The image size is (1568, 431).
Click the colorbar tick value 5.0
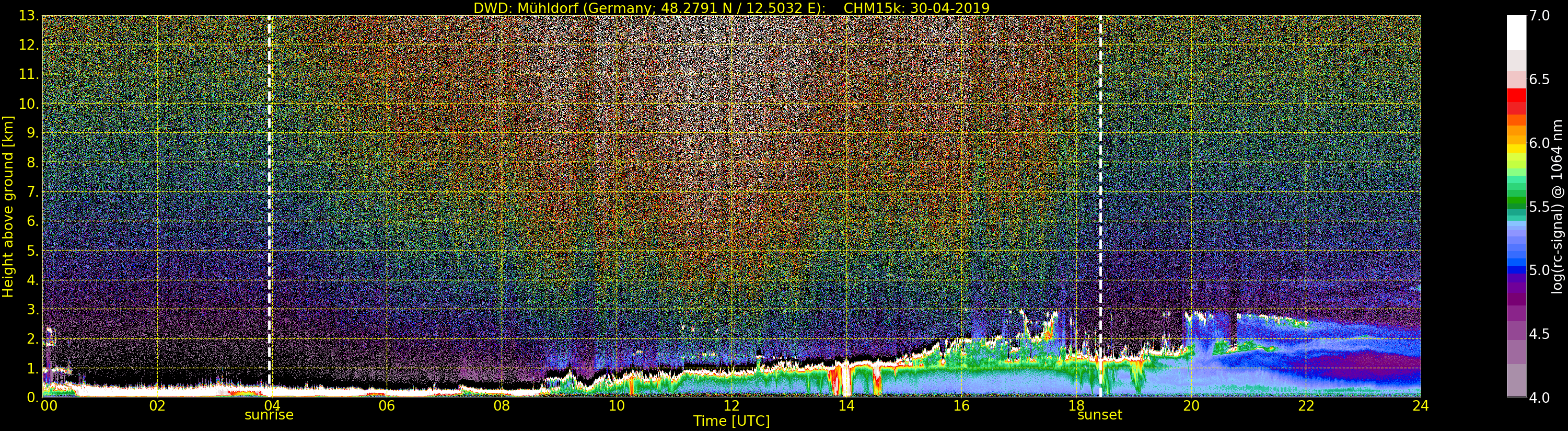pyautogui.click(x=1540, y=270)
